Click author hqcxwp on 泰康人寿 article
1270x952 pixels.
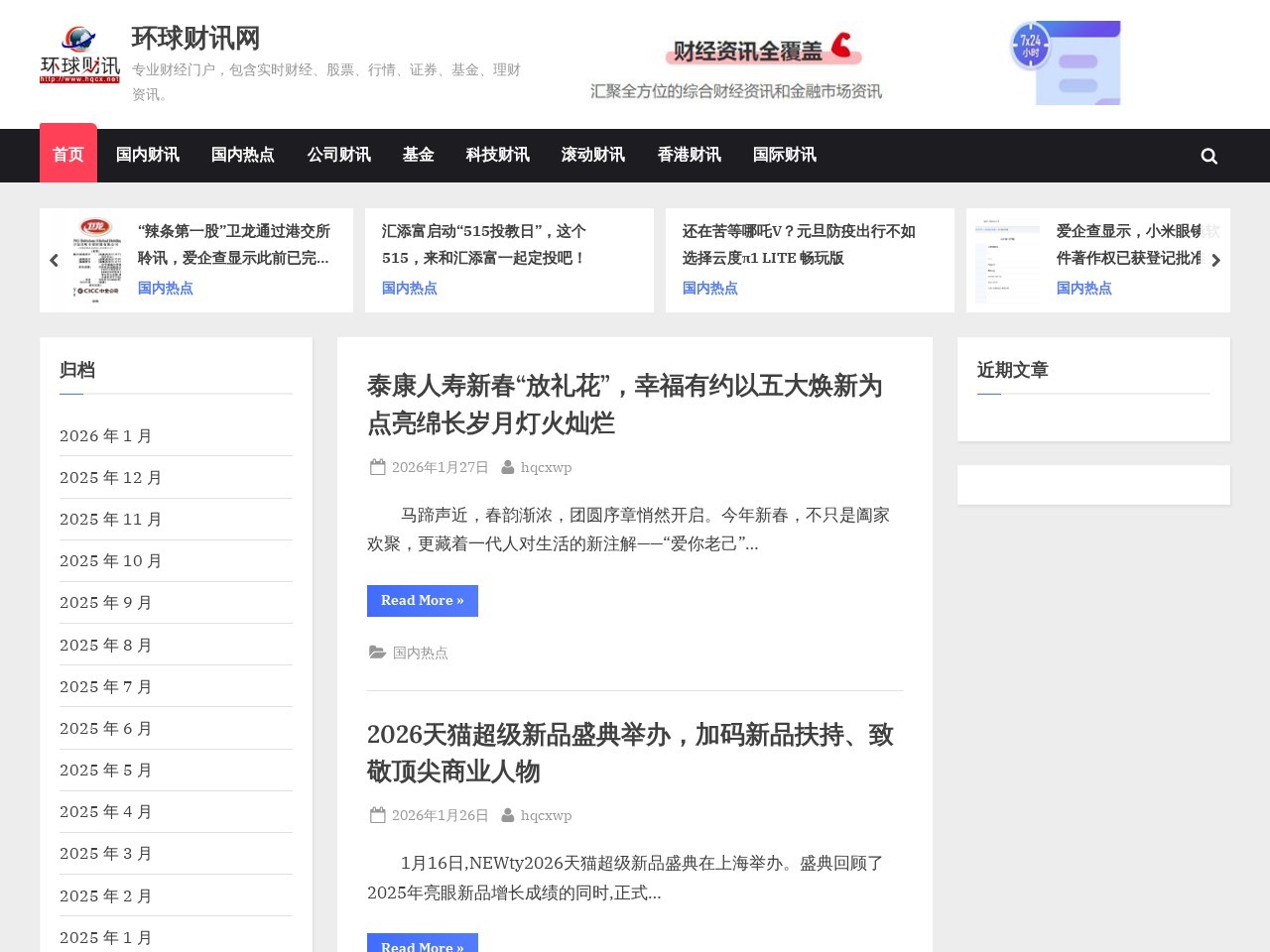click(x=546, y=467)
